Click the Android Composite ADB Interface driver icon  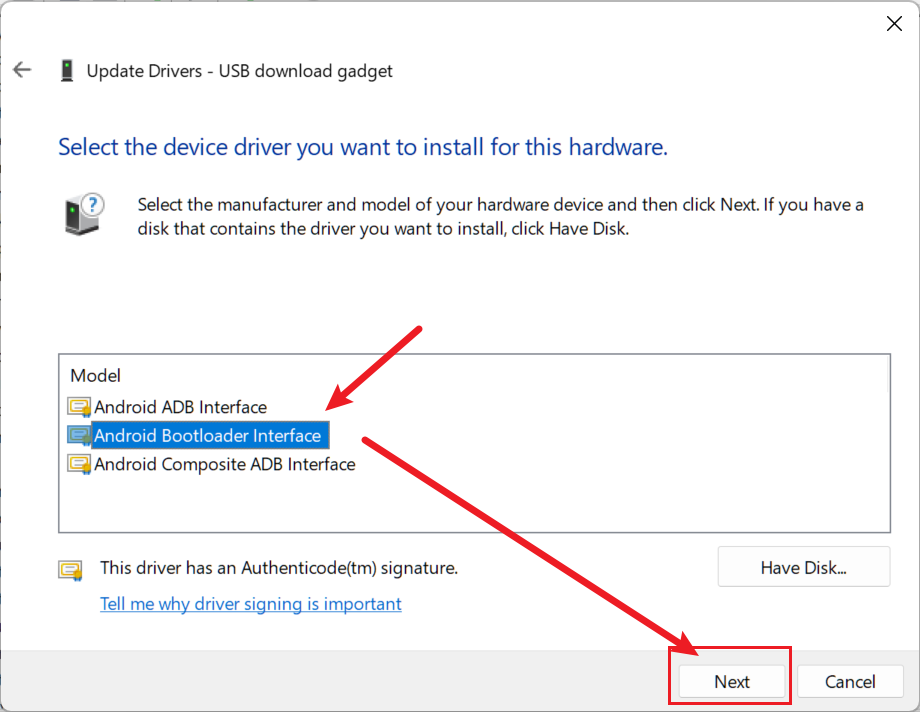(79, 464)
